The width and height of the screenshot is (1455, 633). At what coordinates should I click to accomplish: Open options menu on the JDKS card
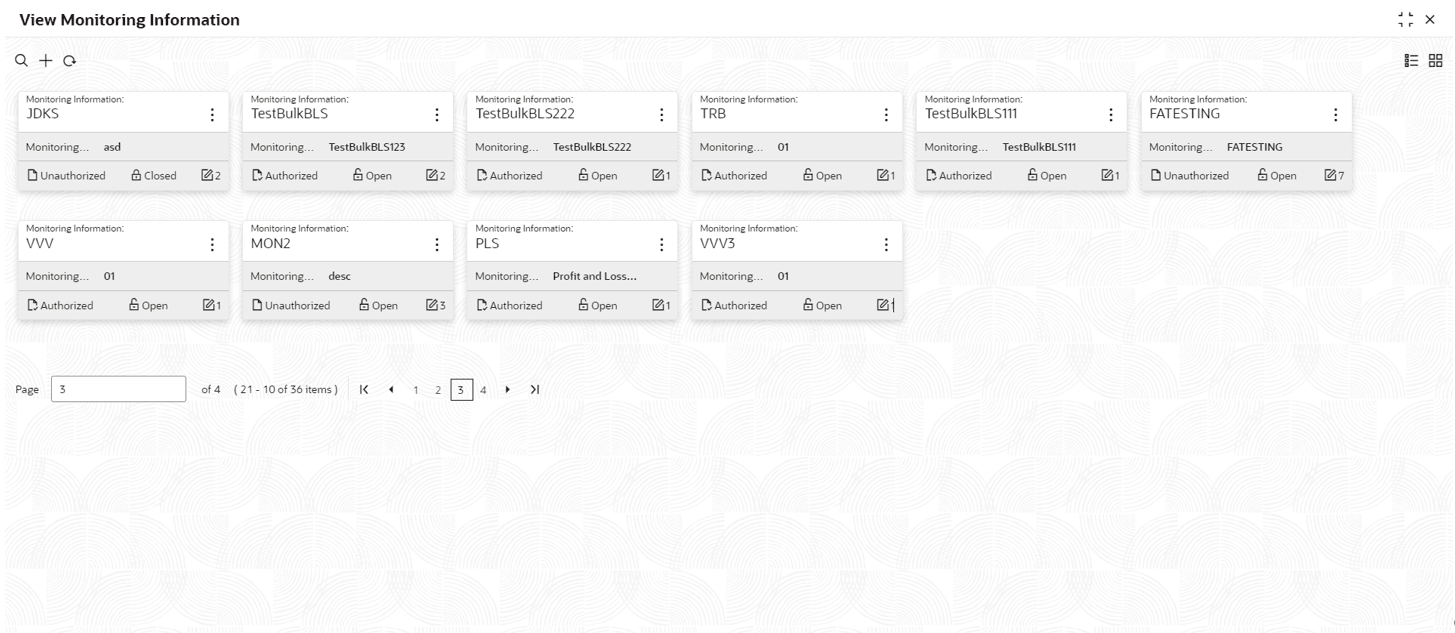(x=212, y=114)
